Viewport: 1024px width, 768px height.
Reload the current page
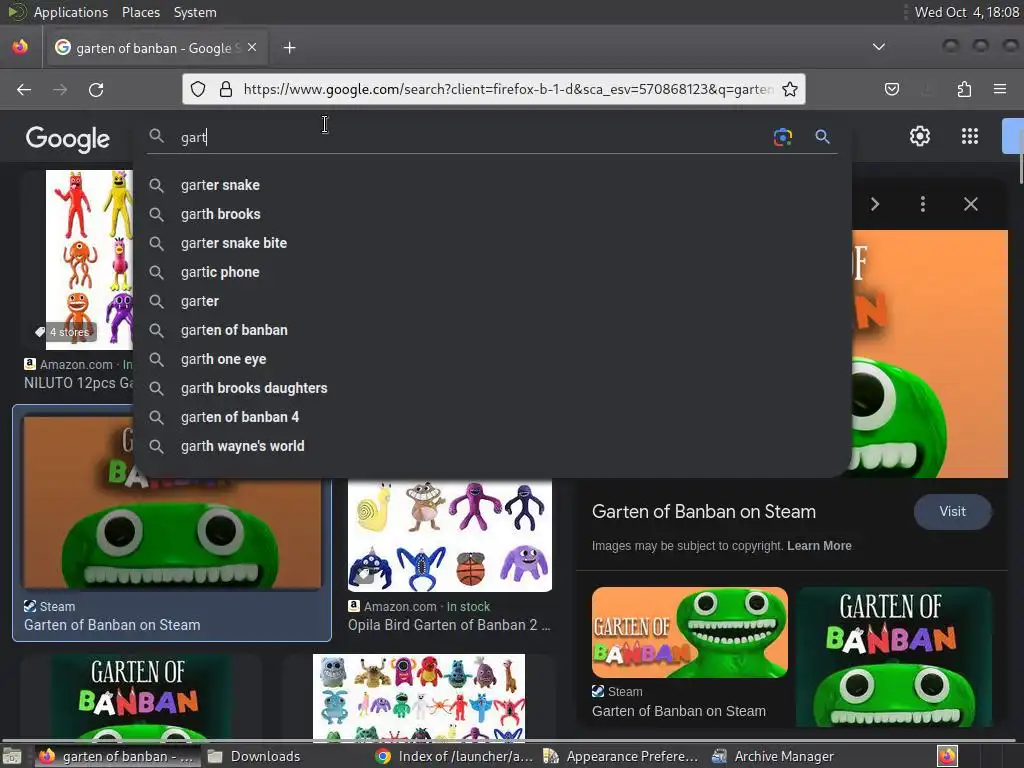point(96,89)
